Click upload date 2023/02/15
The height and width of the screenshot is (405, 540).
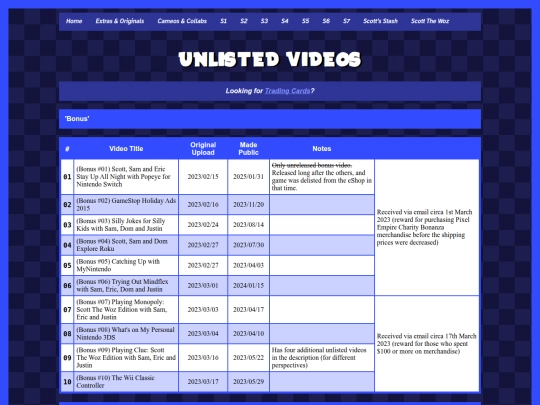203,177
